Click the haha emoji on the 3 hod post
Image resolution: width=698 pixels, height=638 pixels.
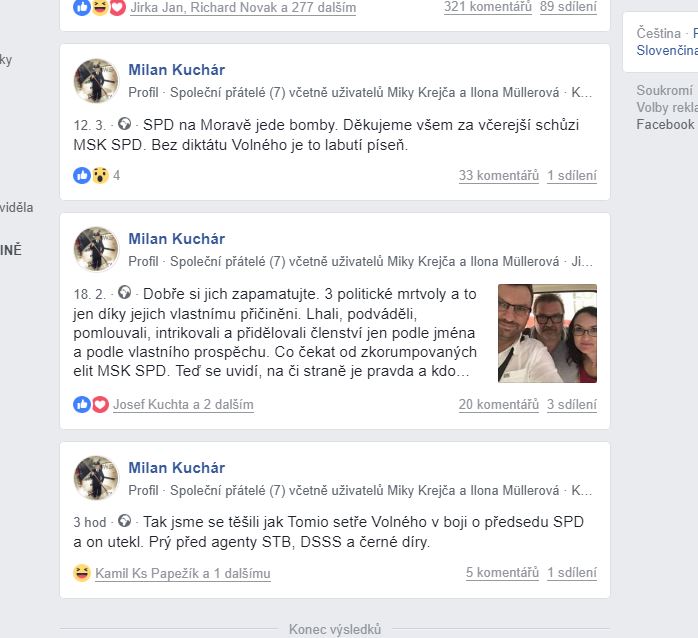pos(82,573)
